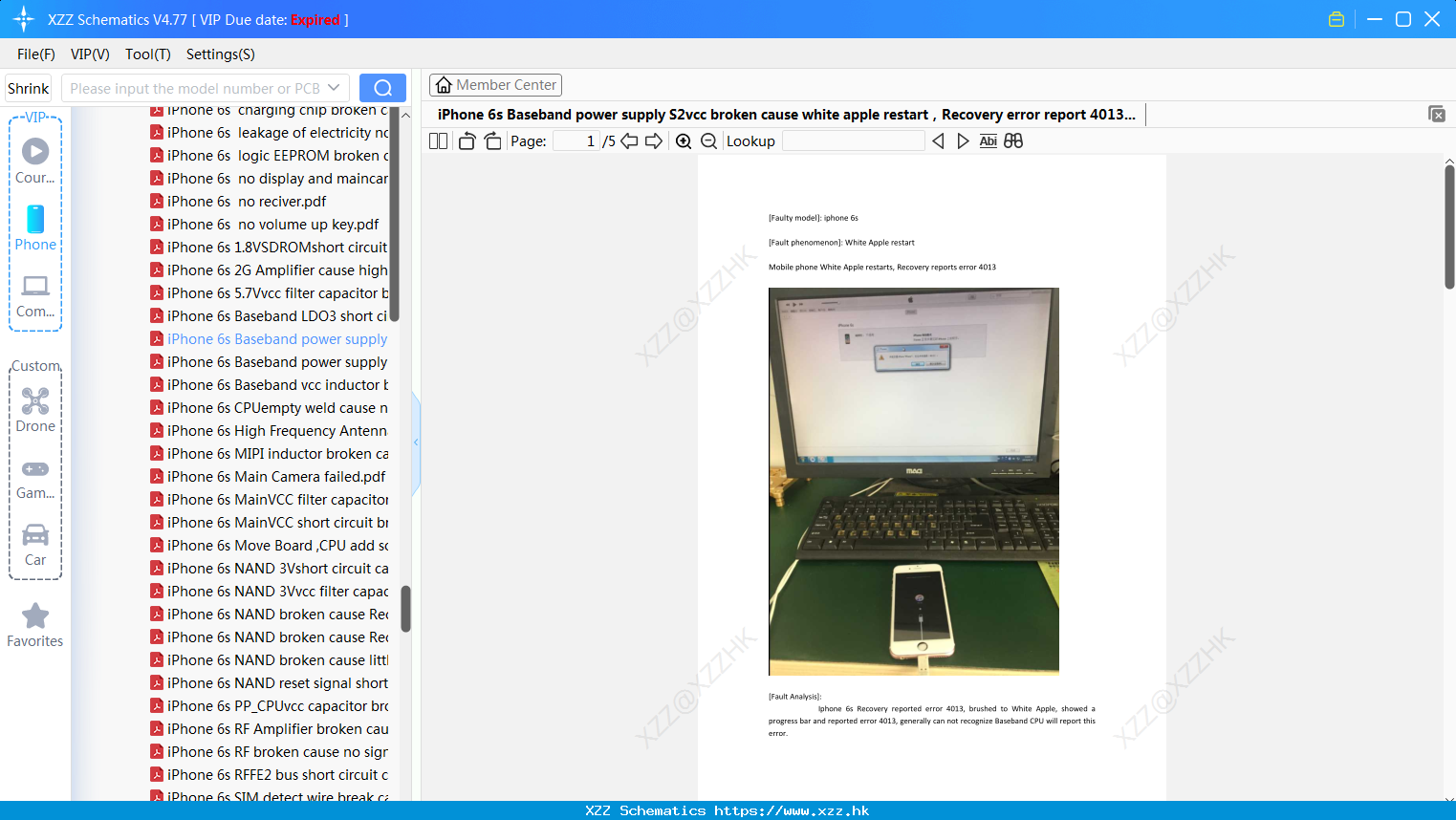Toggle two-page view icon in PDF toolbar
The width and height of the screenshot is (1456, 820).
tap(438, 141)
